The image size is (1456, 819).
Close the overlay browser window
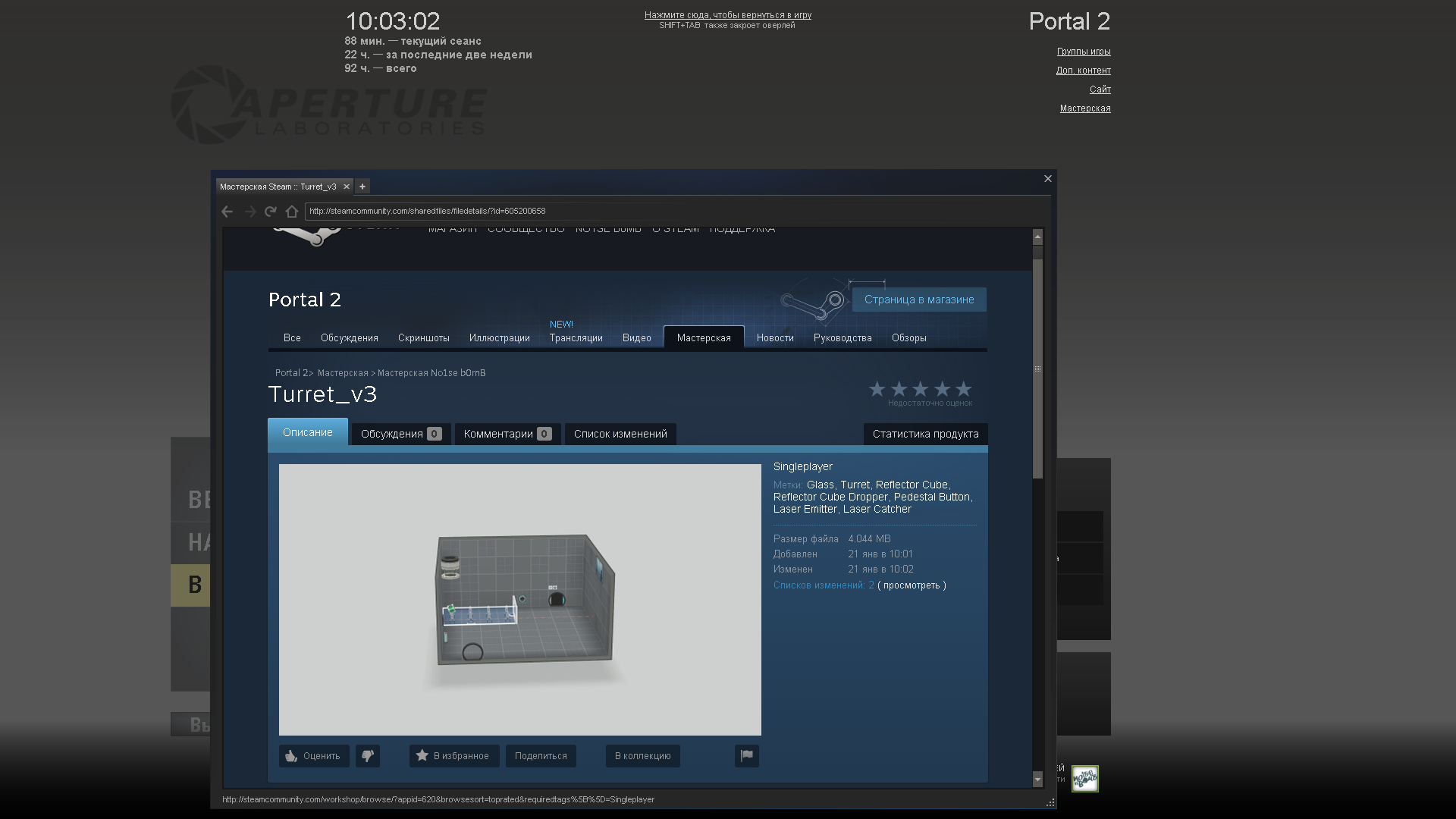coord(1048,179)
